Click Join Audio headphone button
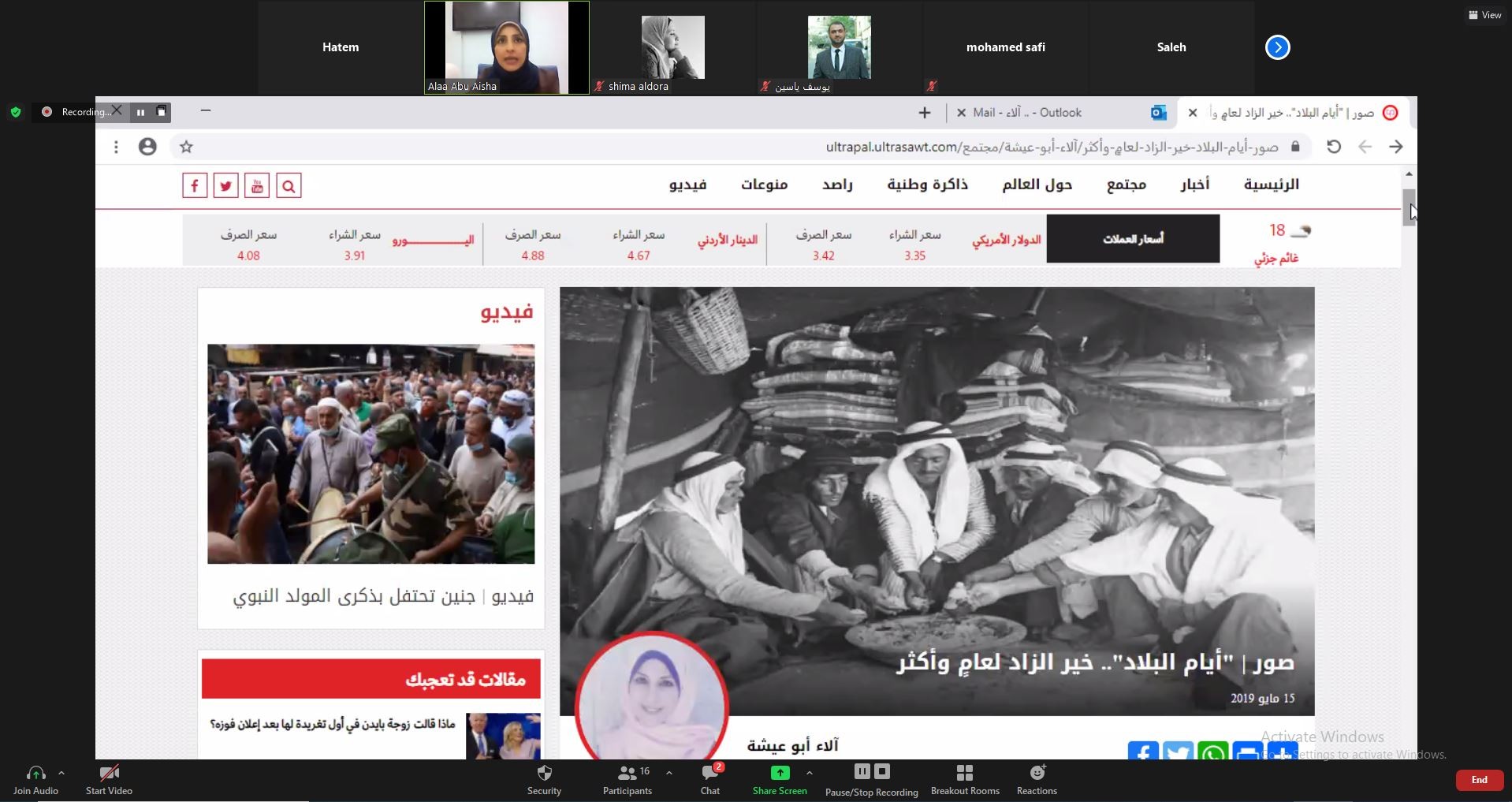 click(x=35, y=779)
